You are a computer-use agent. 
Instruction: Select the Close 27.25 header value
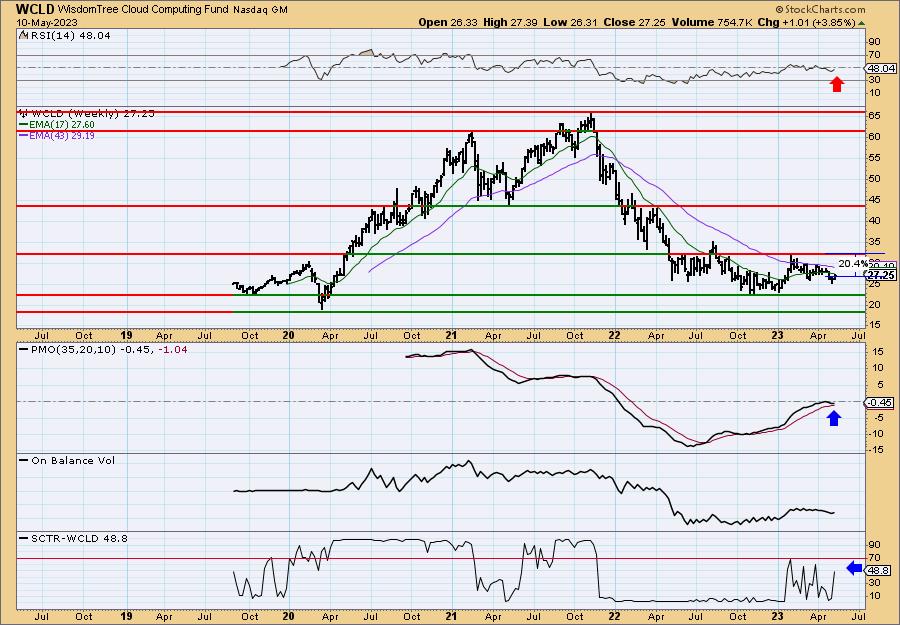point(635,22)
